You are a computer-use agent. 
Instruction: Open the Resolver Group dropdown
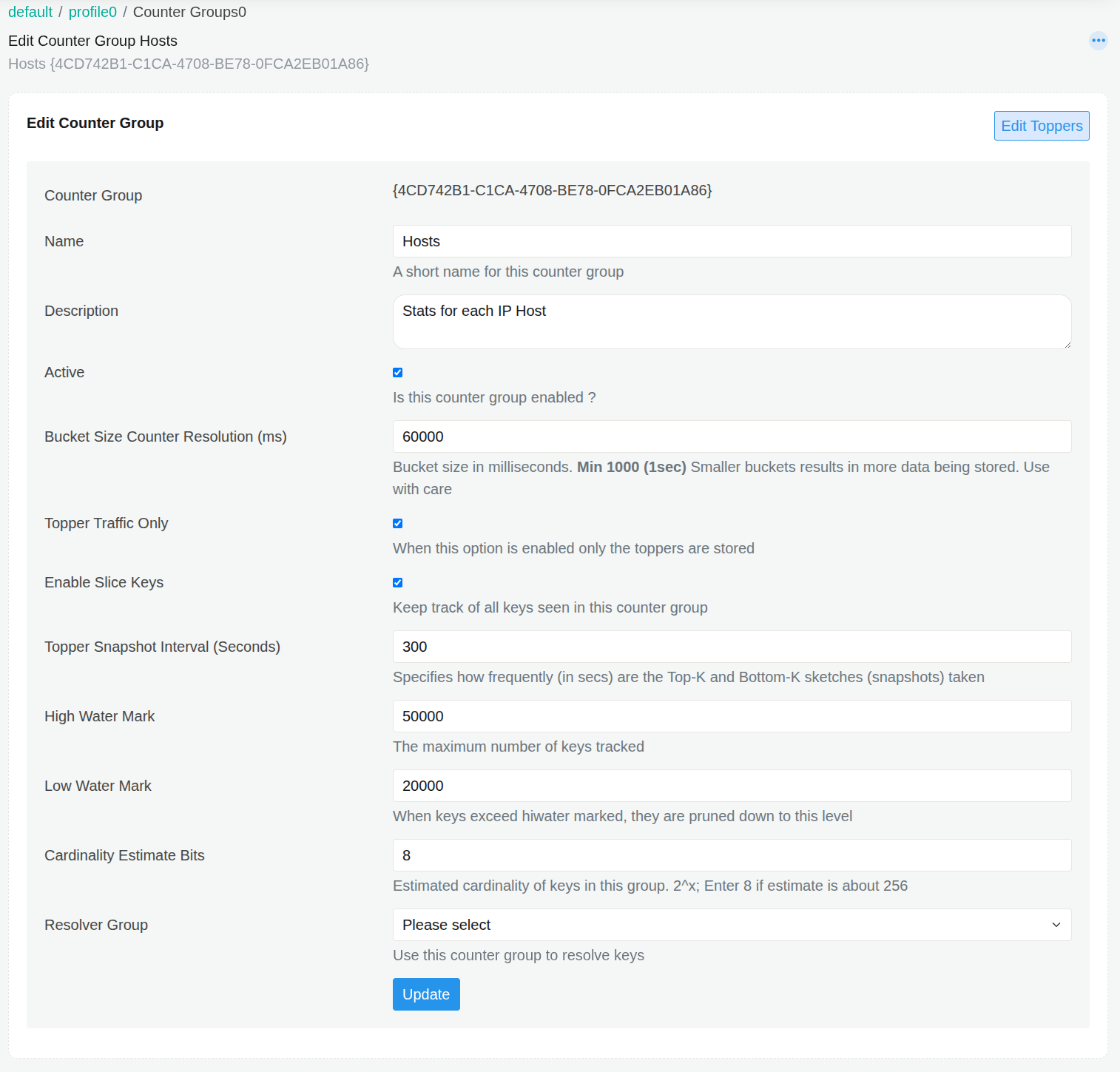click(x=732, y=925)
